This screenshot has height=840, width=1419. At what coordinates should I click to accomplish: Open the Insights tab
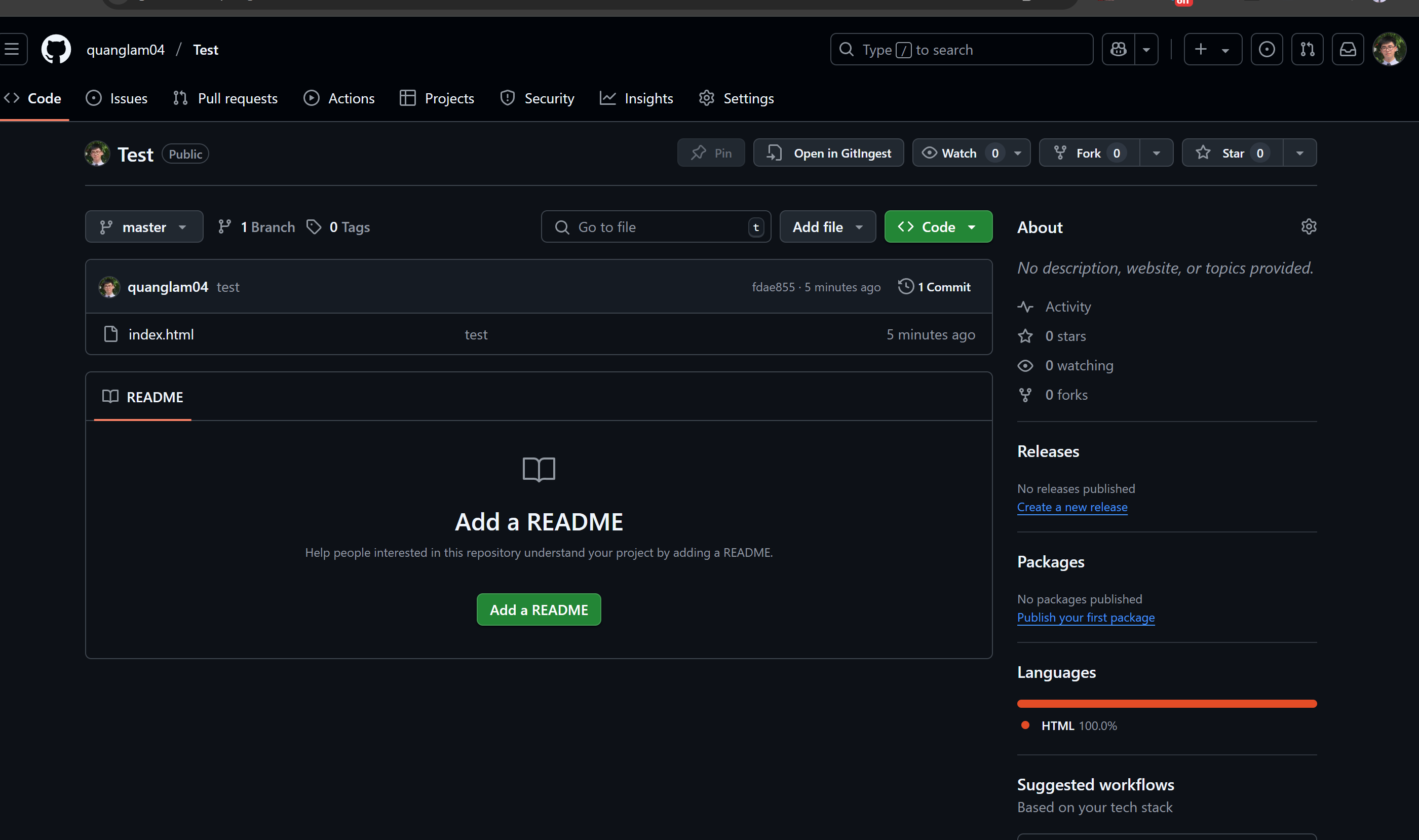(637, 98)
